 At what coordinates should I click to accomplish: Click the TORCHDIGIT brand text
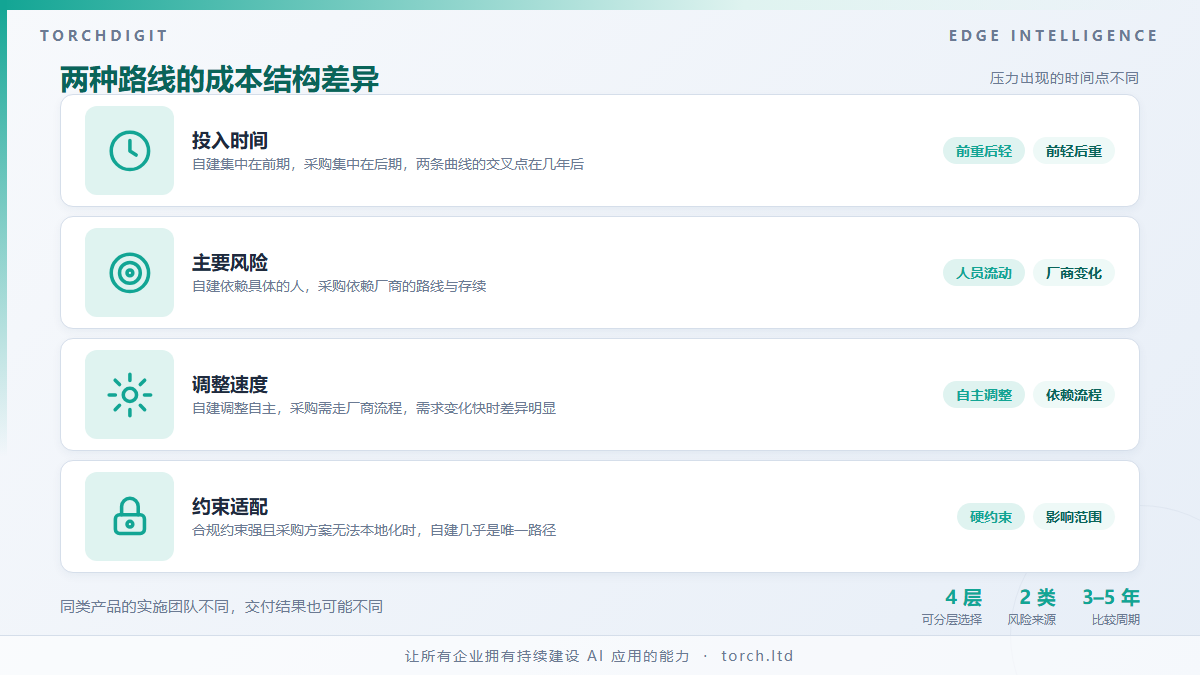pos(105,36)
